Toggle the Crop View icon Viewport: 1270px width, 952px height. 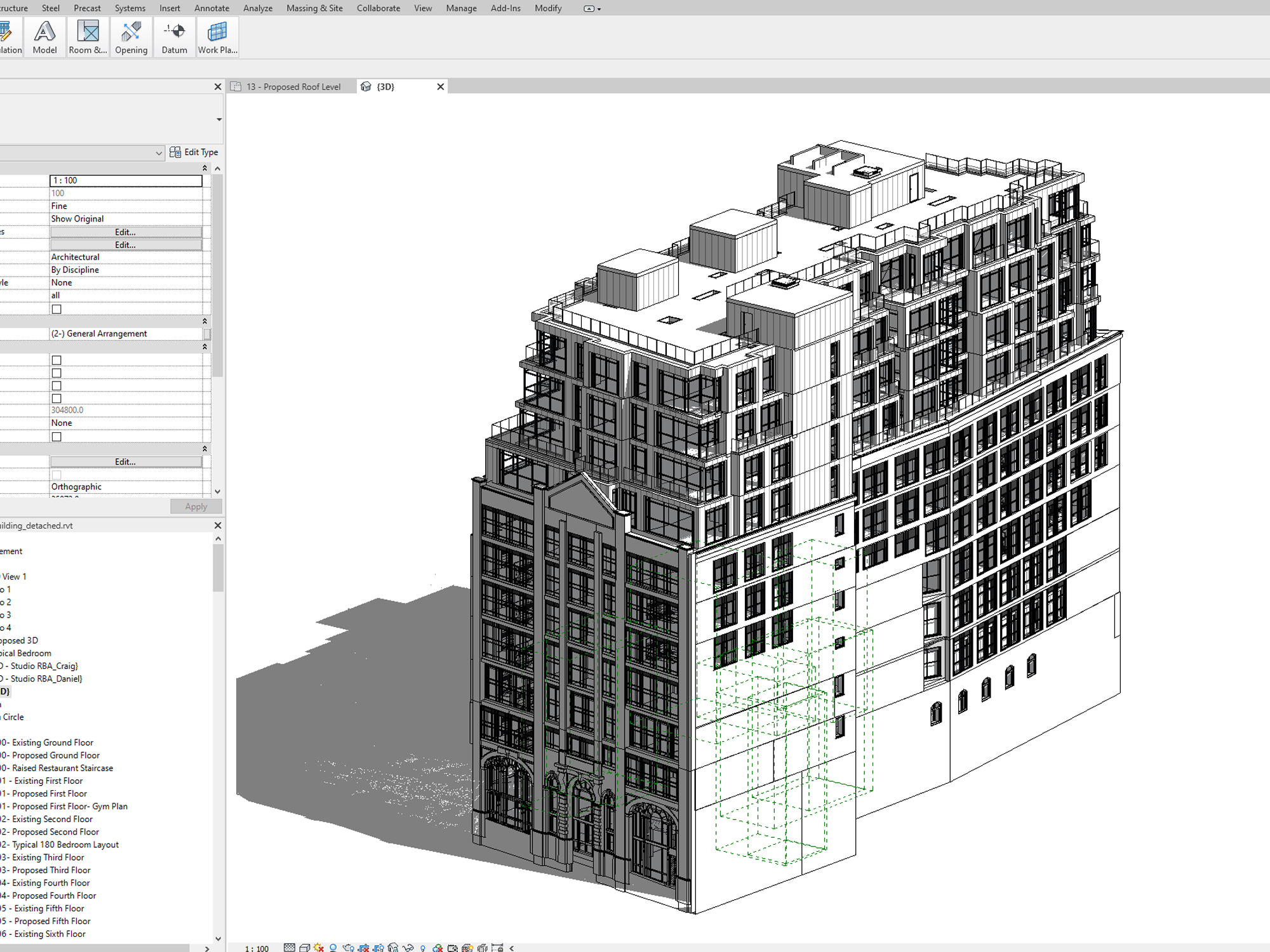click(364, 947)
